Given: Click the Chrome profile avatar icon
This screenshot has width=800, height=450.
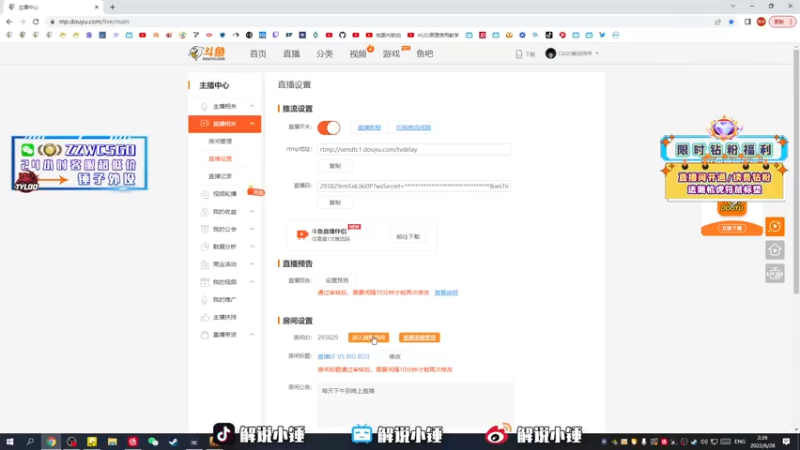Looking at the screenshot, I should [x=761, y=21].
